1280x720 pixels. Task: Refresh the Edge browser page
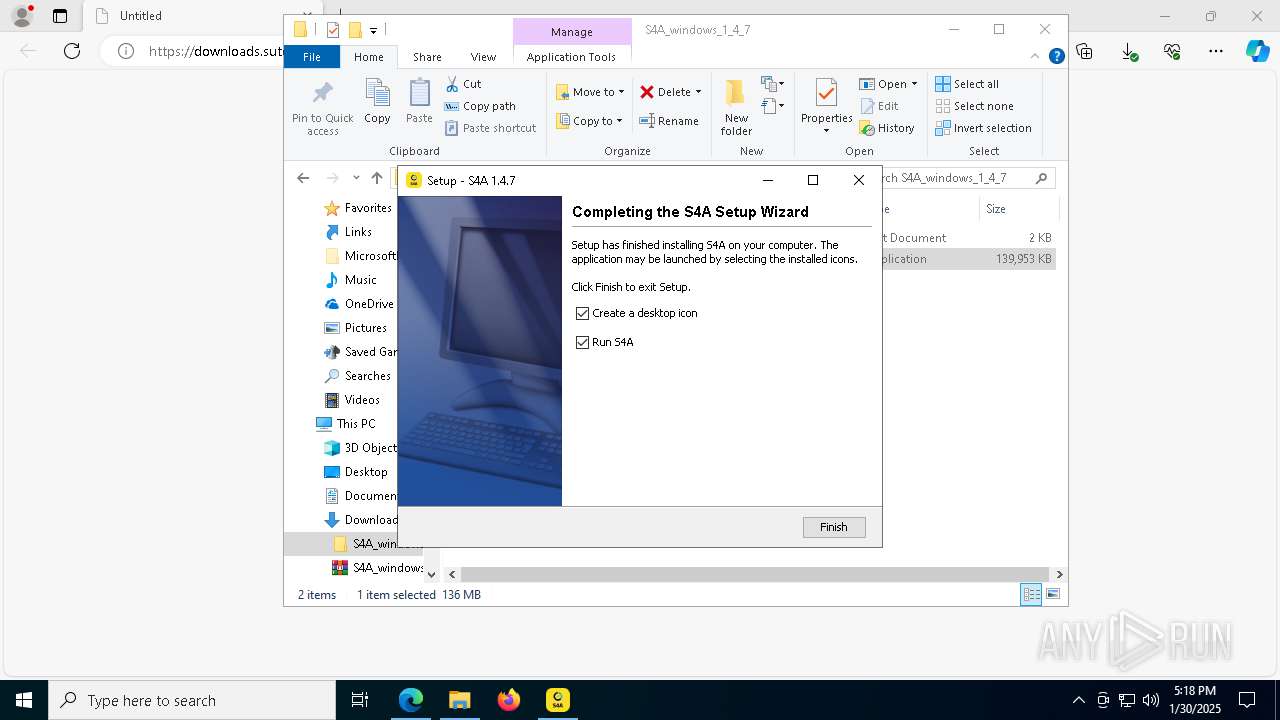(x=72, y=50)
